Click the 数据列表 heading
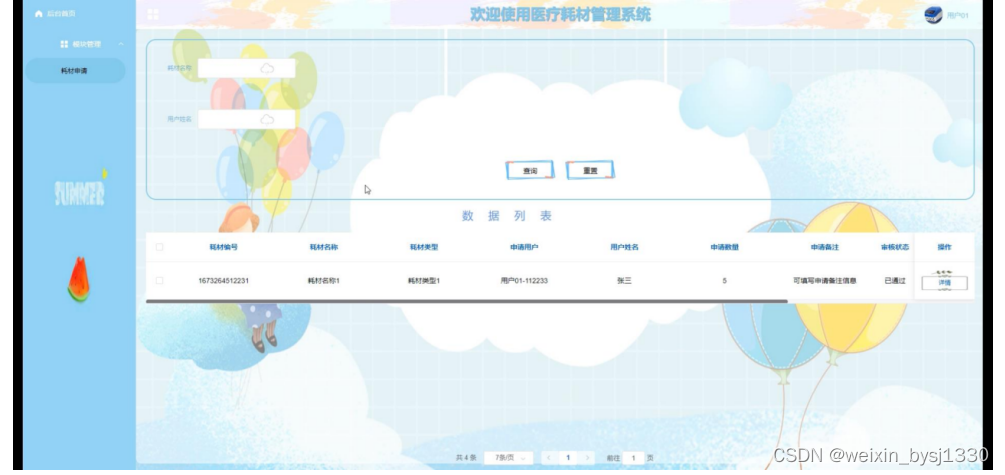The height and width of the screenshot is (475, 1005). point(506,216)
